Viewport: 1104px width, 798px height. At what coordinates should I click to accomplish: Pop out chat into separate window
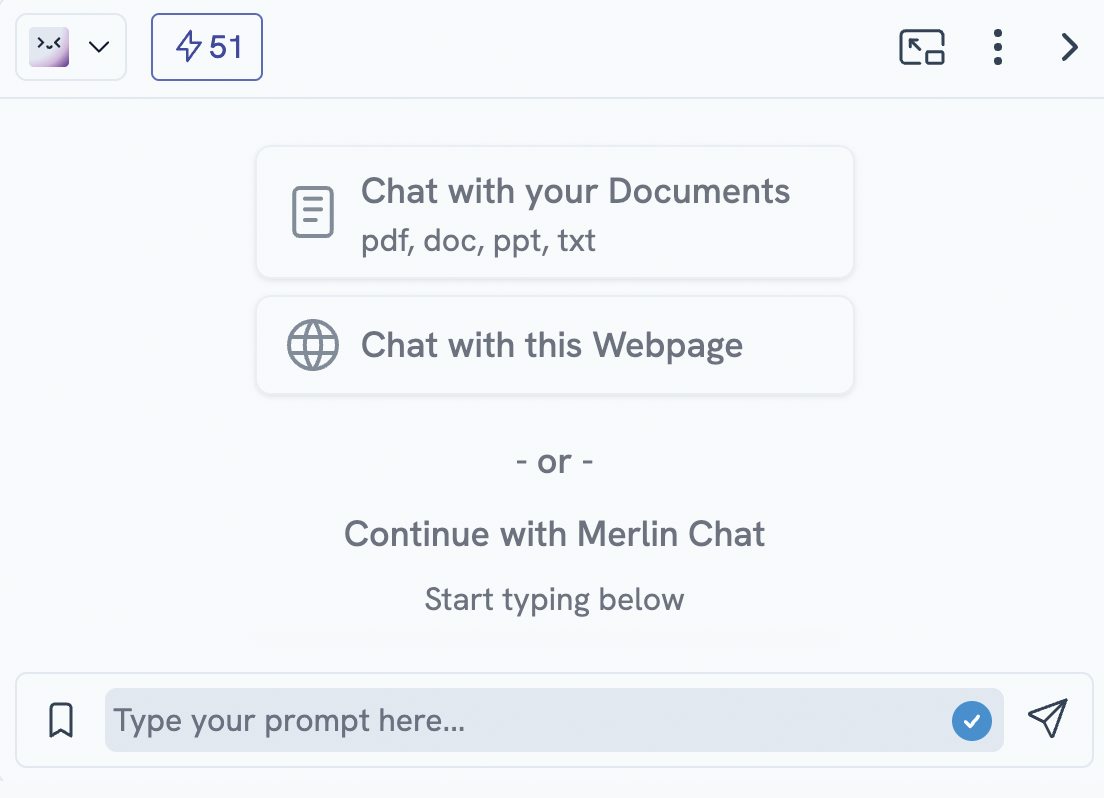coord(922,47)
